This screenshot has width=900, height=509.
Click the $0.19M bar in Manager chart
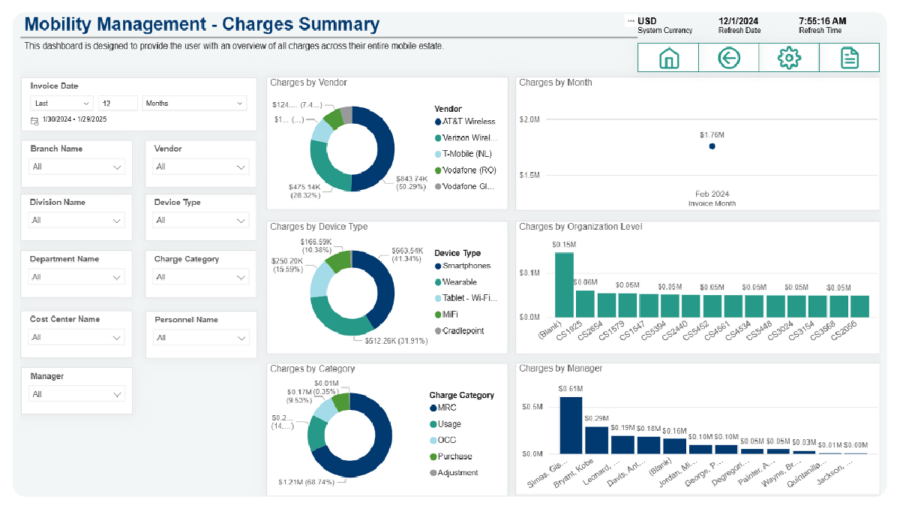coord(622,445)
